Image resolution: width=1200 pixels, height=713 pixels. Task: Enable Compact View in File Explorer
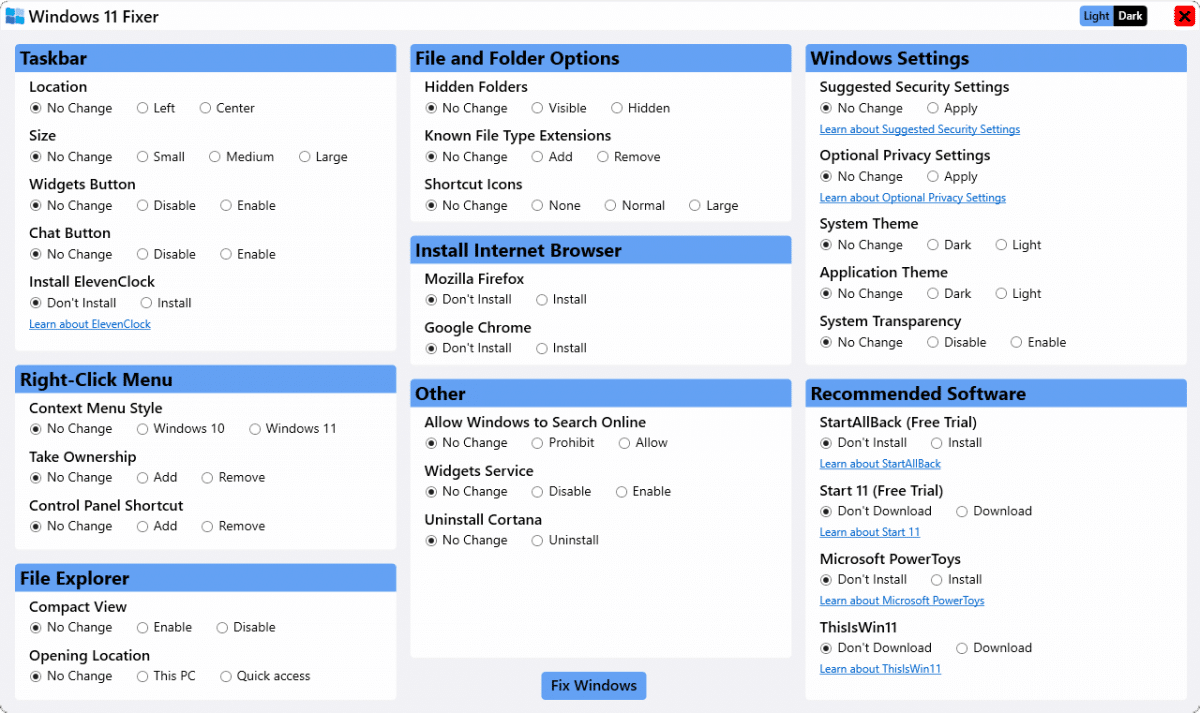point(142,627)
